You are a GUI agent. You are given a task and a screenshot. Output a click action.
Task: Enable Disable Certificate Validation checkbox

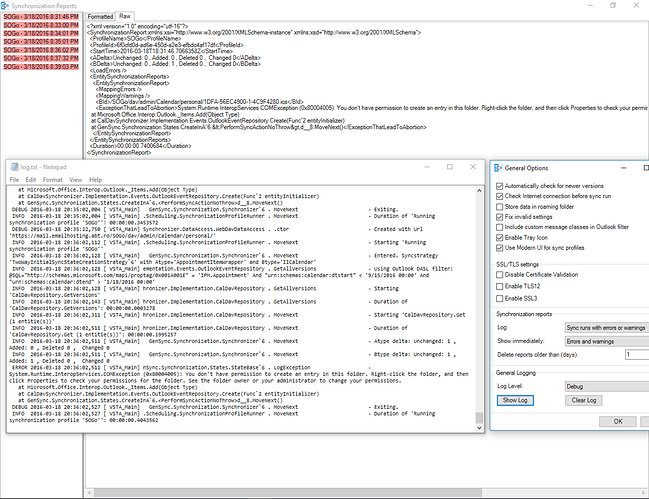click(x=500, y=275)
